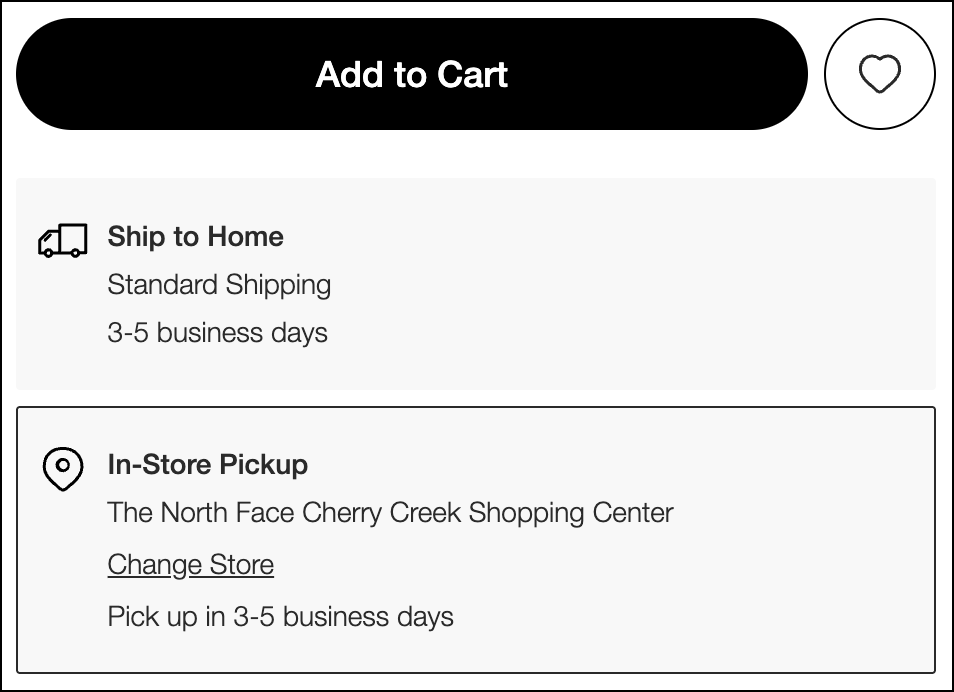
Task: Click the pickup timeframe text
Action: tap(279, 617)
